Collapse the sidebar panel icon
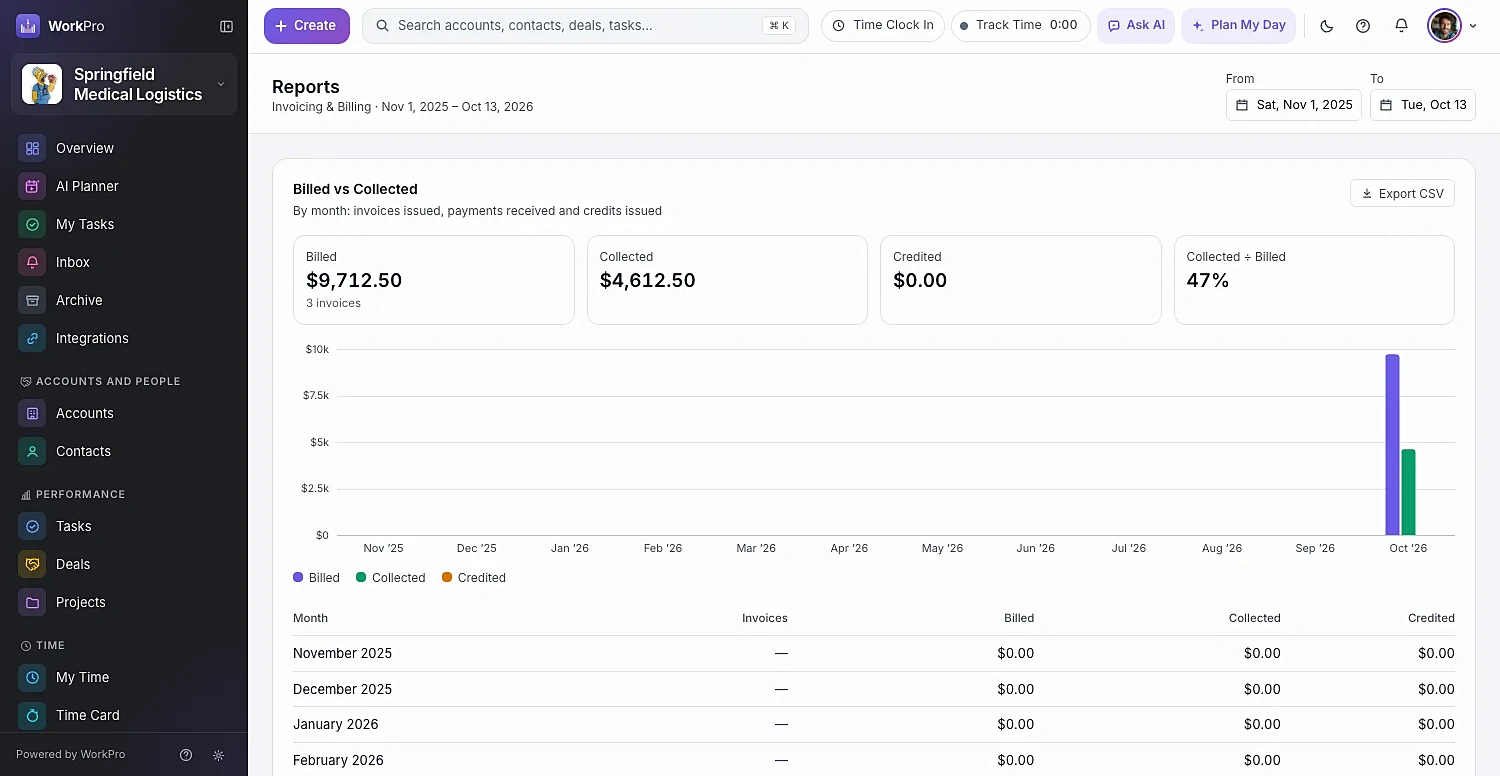Screen dimensions: 1500x776 226,26
